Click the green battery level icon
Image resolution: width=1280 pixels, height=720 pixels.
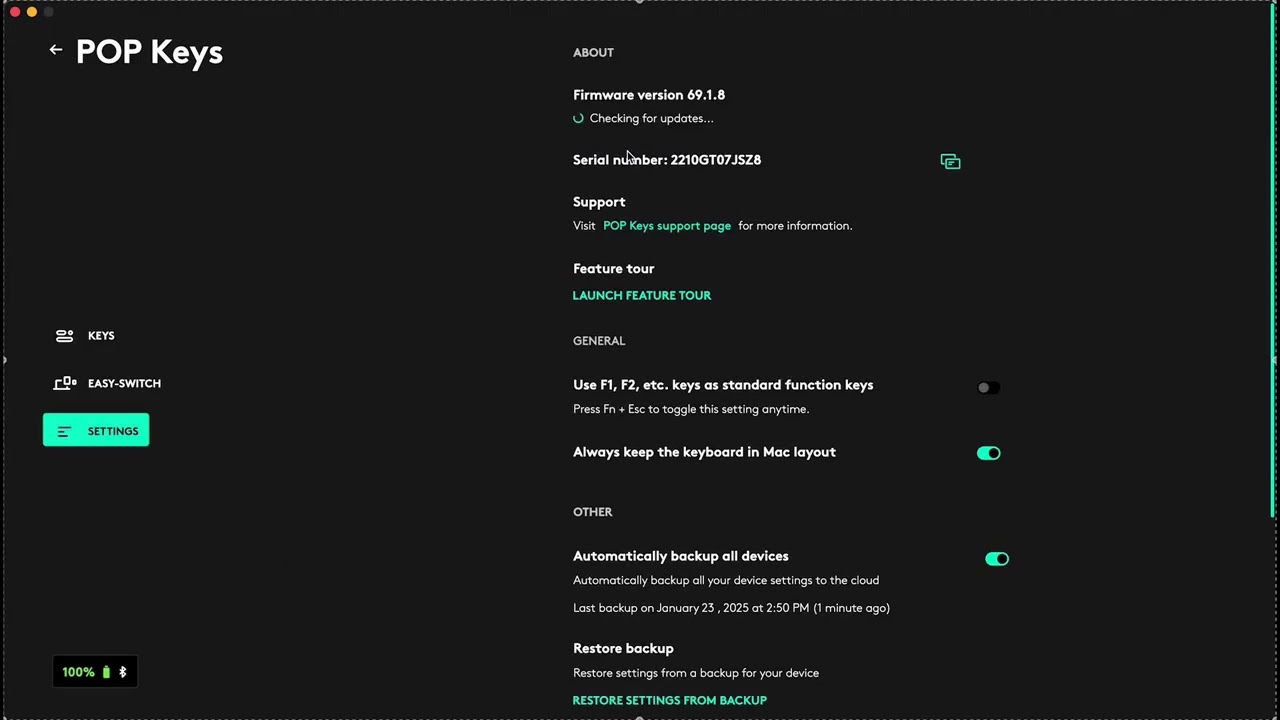point(106,672)
